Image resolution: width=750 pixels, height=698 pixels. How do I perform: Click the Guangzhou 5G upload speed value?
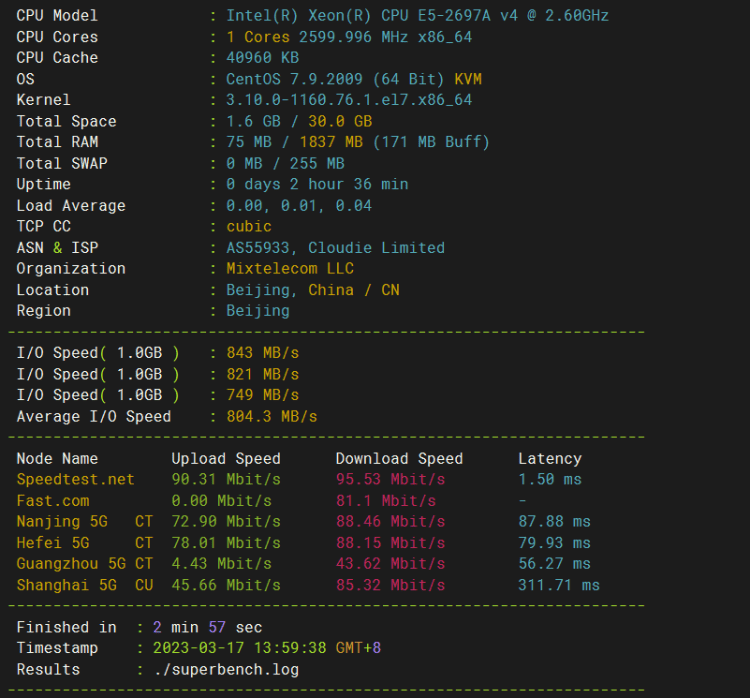[226, 564]
